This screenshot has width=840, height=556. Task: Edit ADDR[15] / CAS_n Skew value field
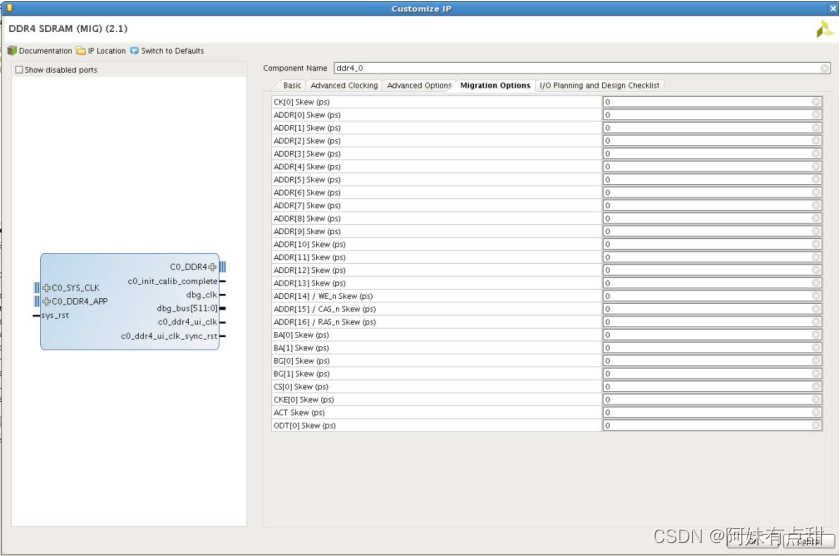tap(712, 309)
